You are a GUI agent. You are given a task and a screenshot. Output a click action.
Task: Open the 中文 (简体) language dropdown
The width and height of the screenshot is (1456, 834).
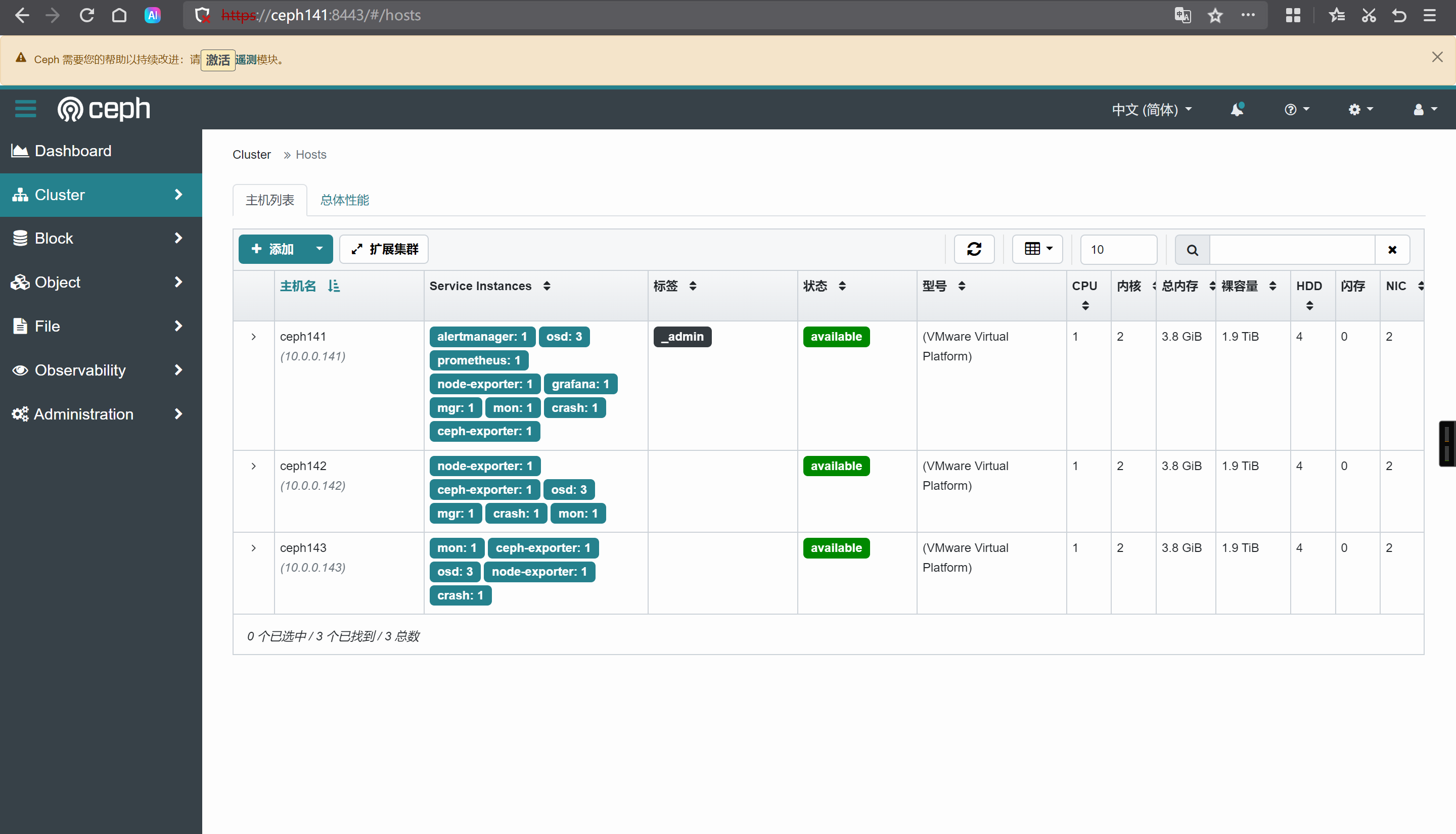click(1151, 109)
